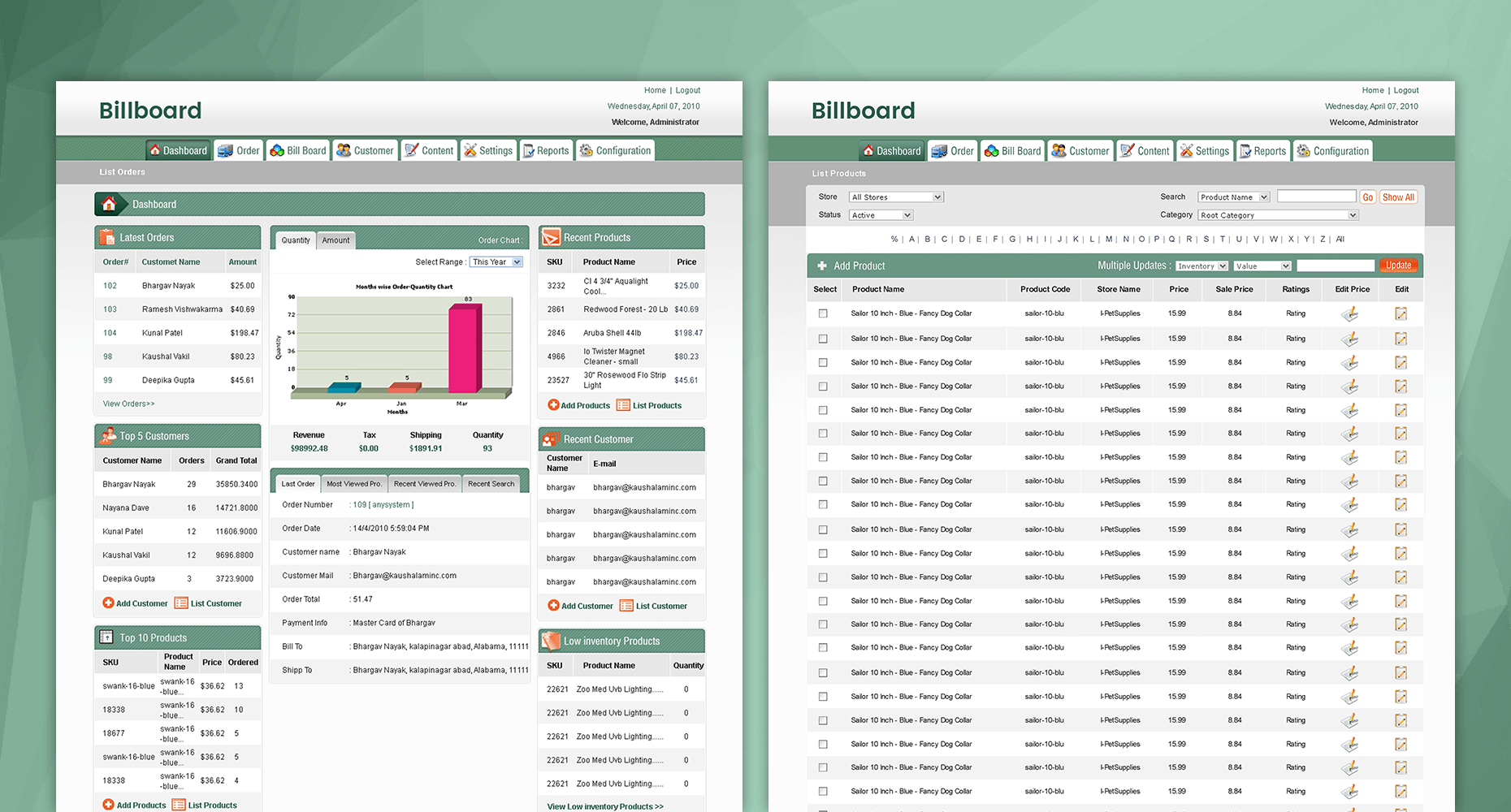This screenshot has height=812, width=1511.
Task: Click Home link in right Billboard window
Action: [1373, 90]
